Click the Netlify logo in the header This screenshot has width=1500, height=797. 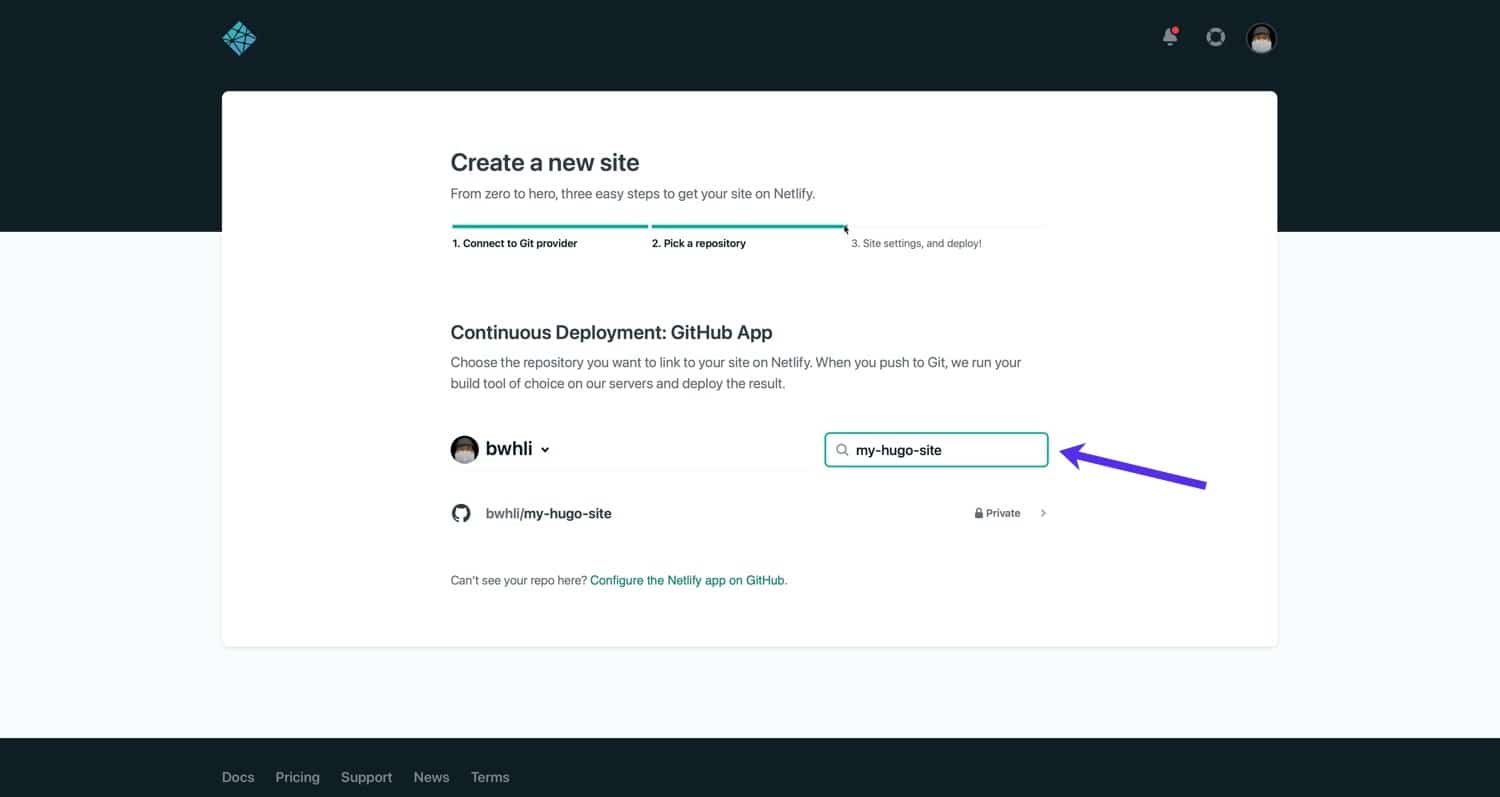239,38
